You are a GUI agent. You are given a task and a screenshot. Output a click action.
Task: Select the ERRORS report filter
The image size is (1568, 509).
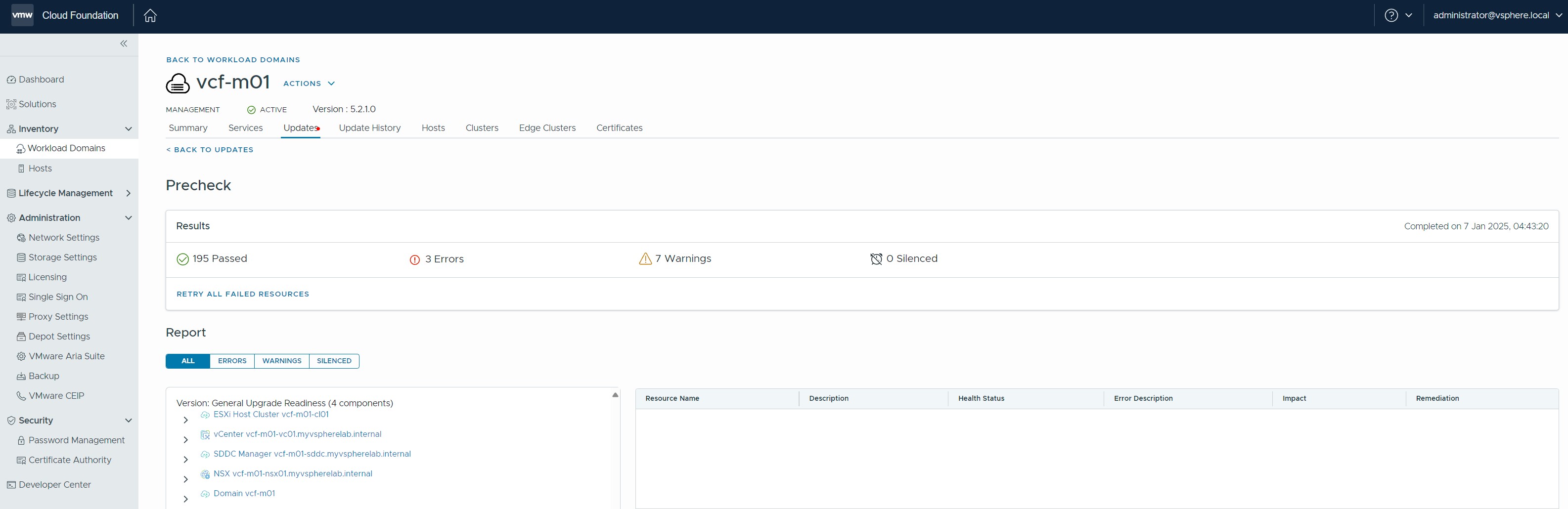(x=232, y=361)
